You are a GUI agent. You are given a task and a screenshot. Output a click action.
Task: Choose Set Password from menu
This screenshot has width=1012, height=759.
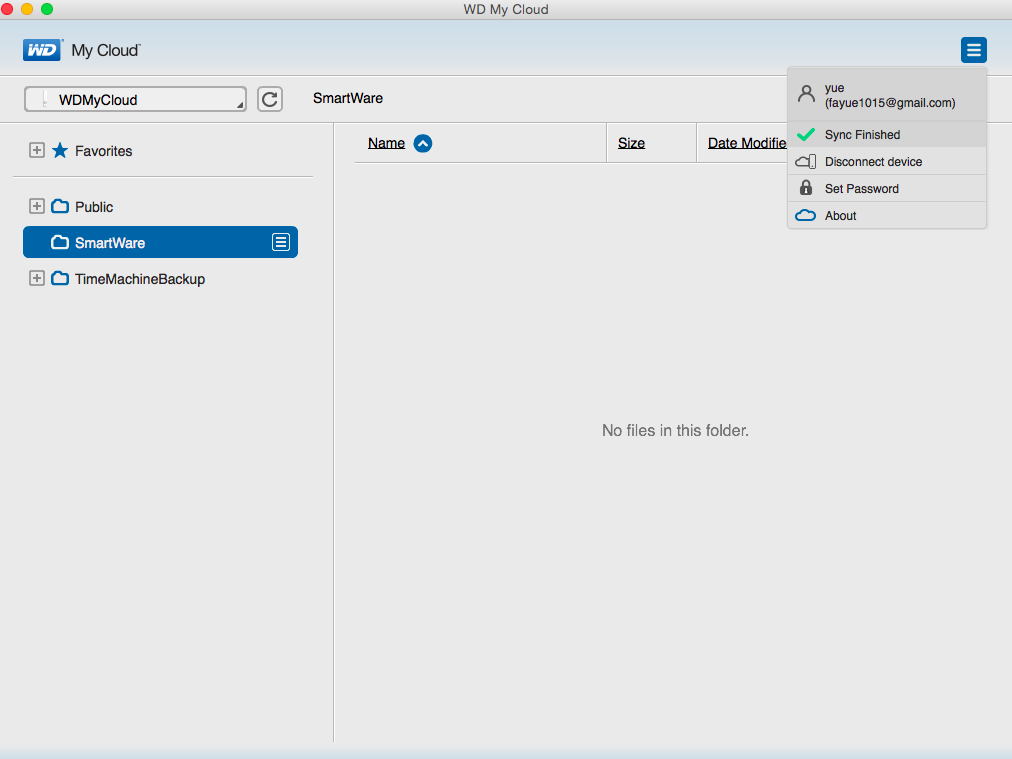tap(887, 188)
